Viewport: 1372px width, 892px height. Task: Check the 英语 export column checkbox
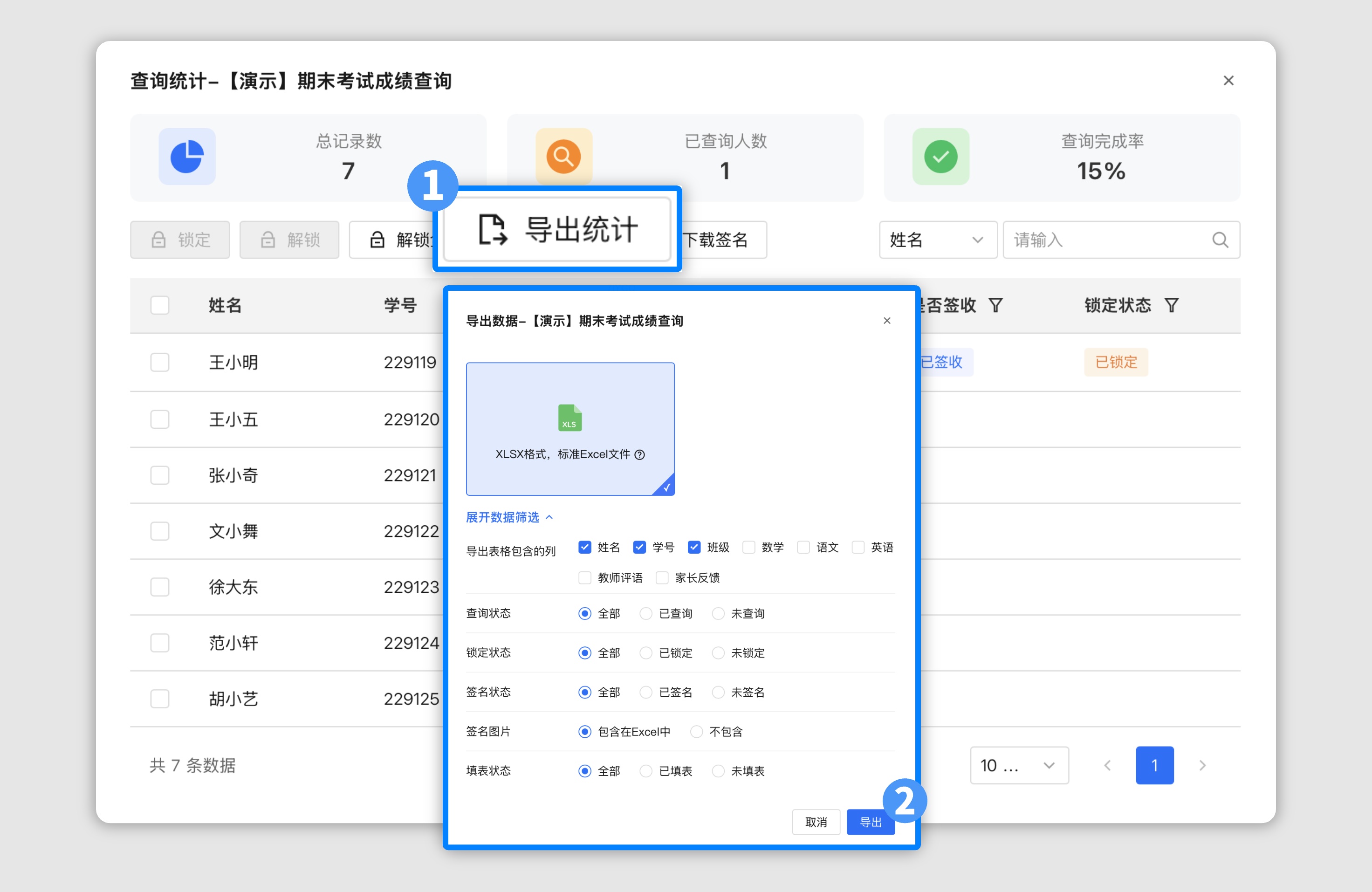coord(858,547)
